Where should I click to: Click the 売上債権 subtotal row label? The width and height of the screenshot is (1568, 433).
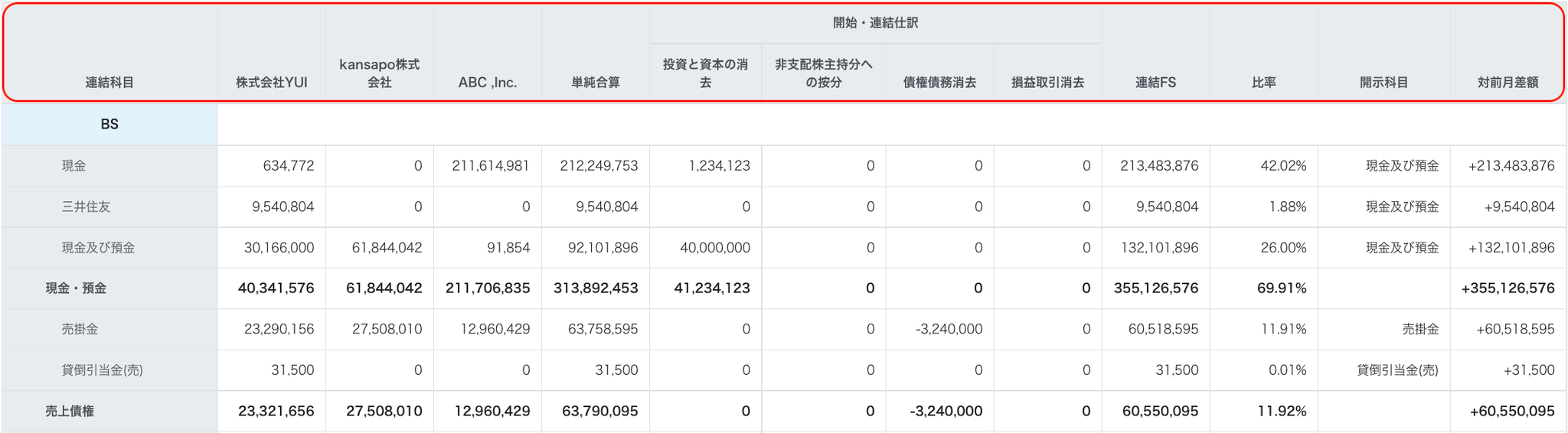coord(70,411)
